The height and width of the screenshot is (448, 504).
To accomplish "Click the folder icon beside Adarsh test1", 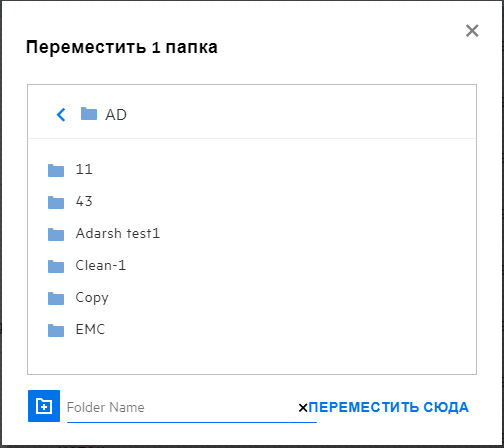I will [56, 234].
